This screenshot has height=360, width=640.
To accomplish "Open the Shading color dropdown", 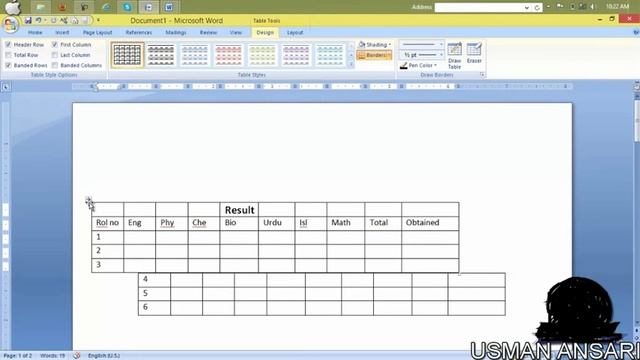I will 389,44.
